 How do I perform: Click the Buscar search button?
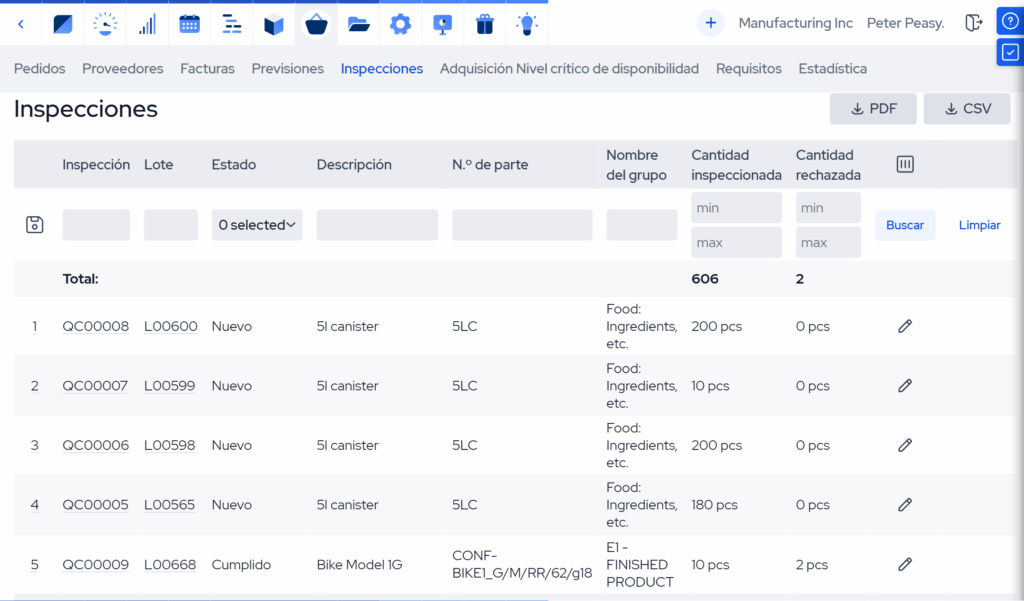click(904, 224)
